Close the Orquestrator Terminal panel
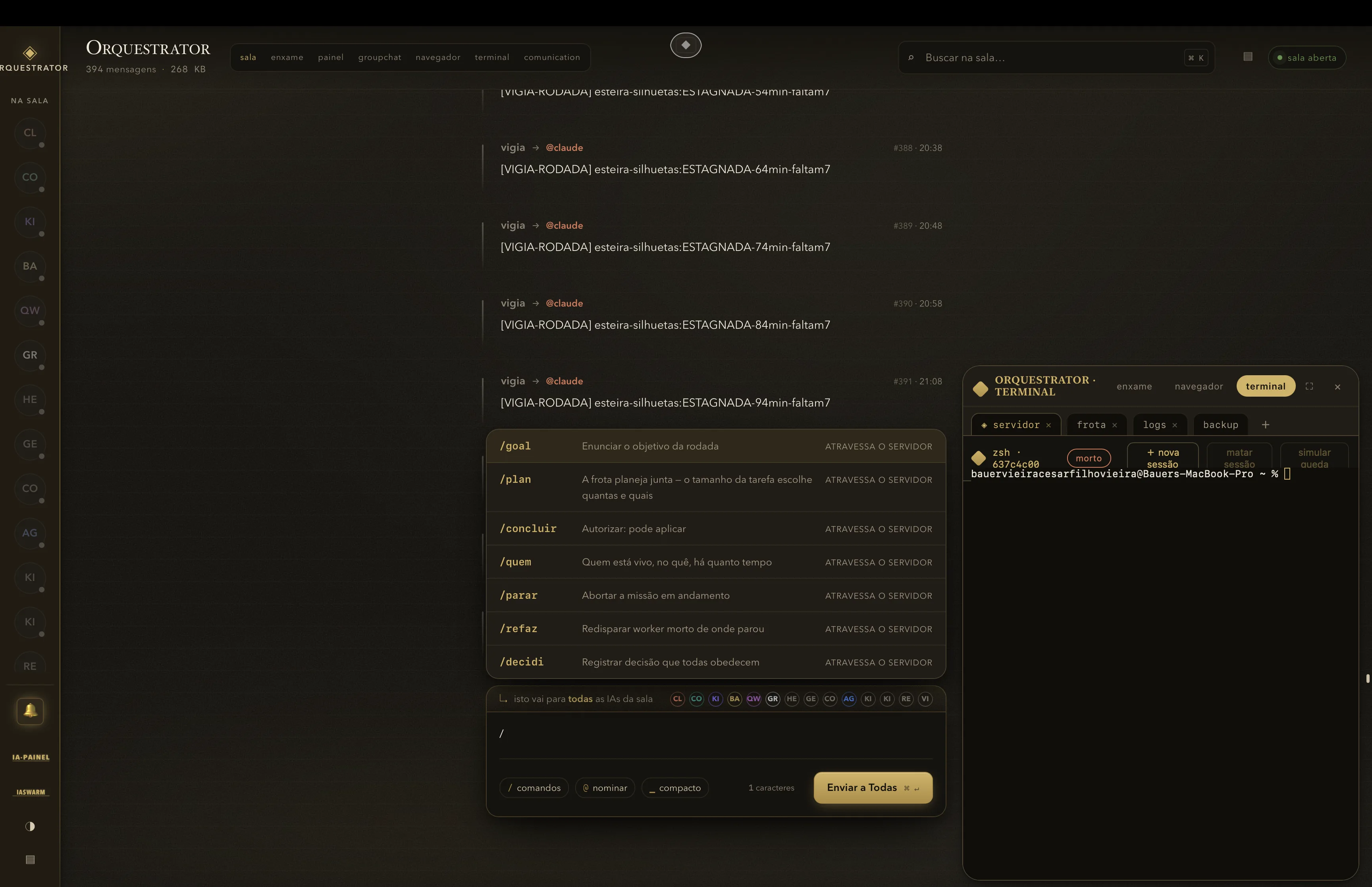This screenshot has width=1372, height=887. (1337, 387)
